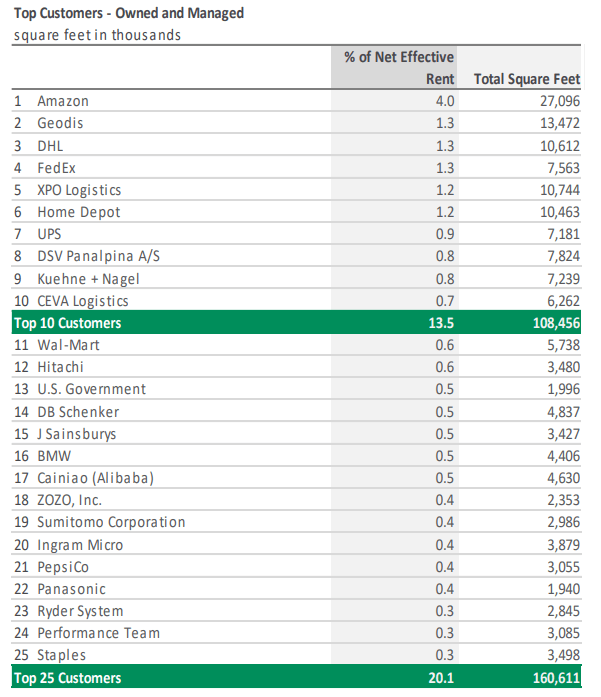This screenshot has height=697, width=601.
Task: Click Geodis total square feet 13,472
Action: (560, 123)
